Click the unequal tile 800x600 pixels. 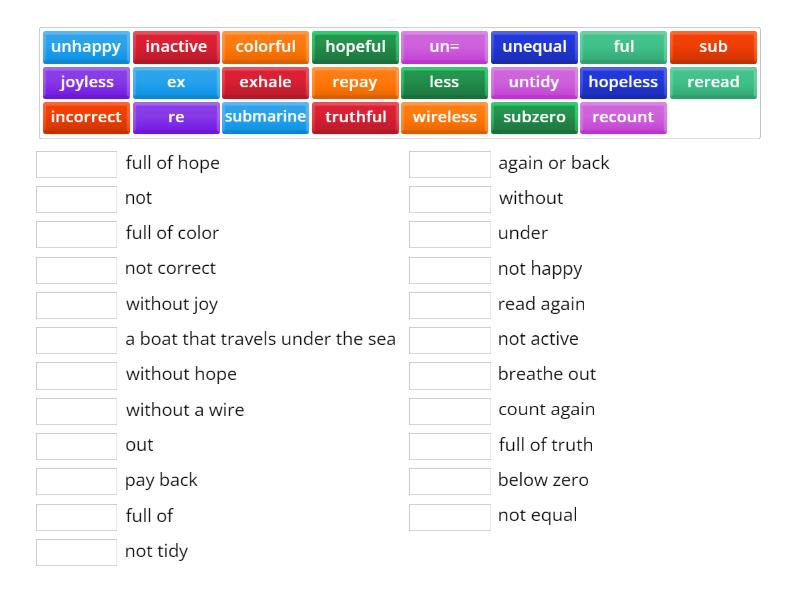(x=534, y=46)
